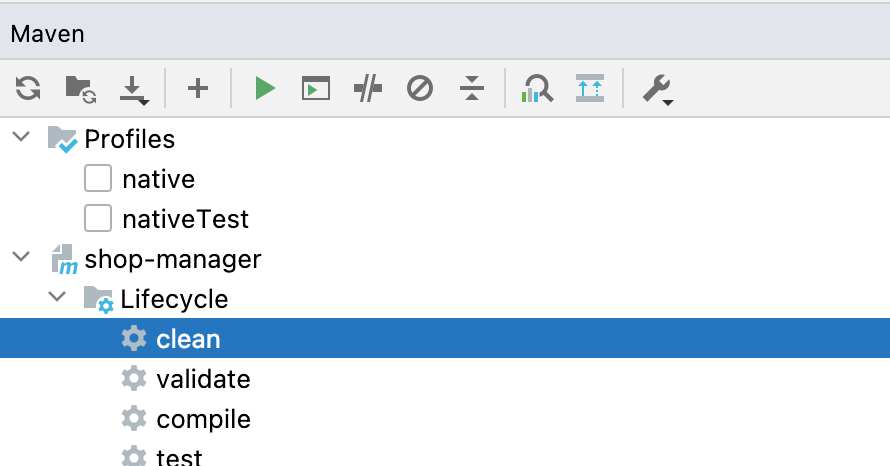Click the Add Maven Projects plus icon

(x=198, y=89)
